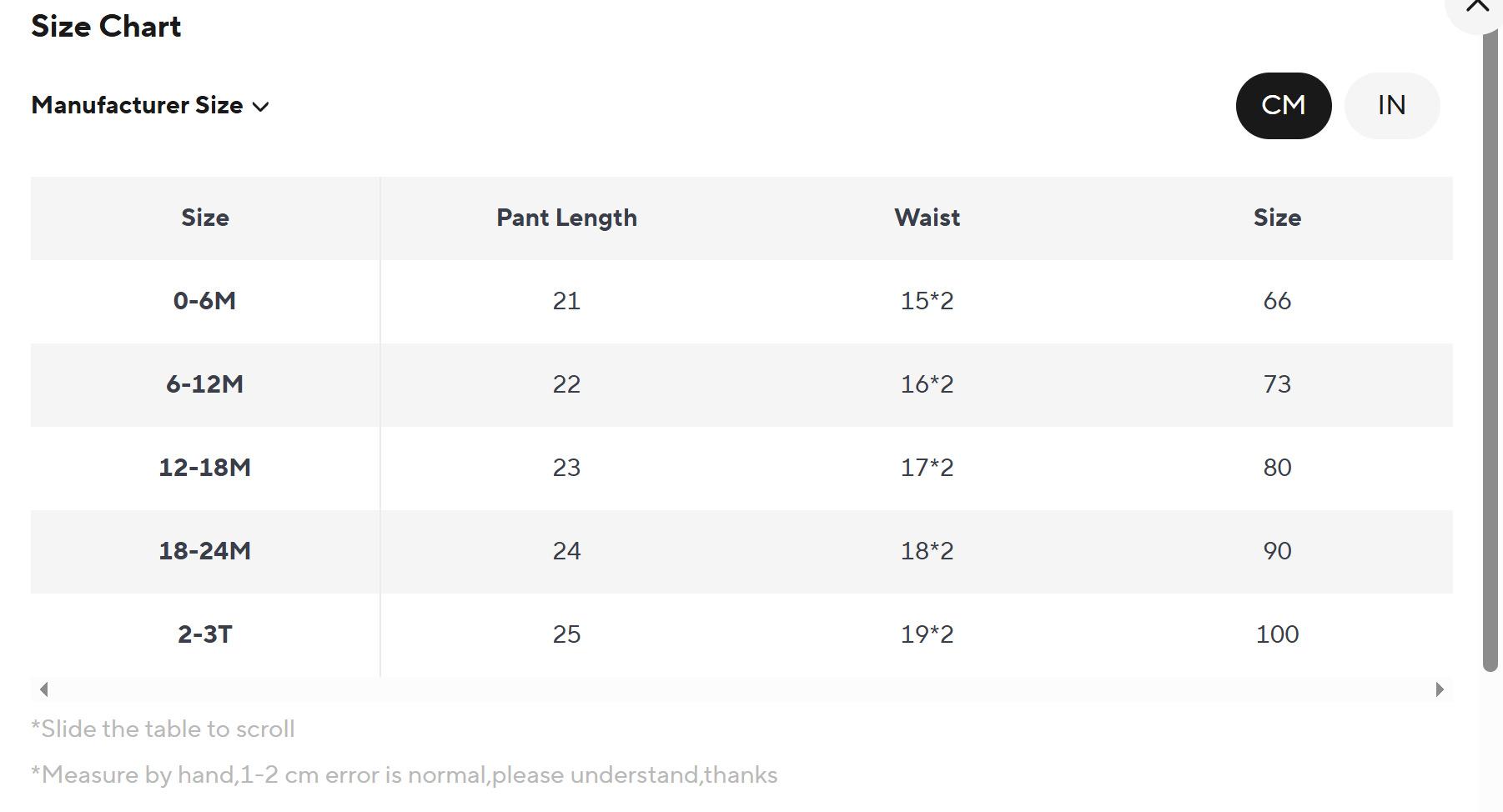Viewport: 1503px width, 812px height.
Task: Click the Pant Length column header
Action: [x=566, y=218]
